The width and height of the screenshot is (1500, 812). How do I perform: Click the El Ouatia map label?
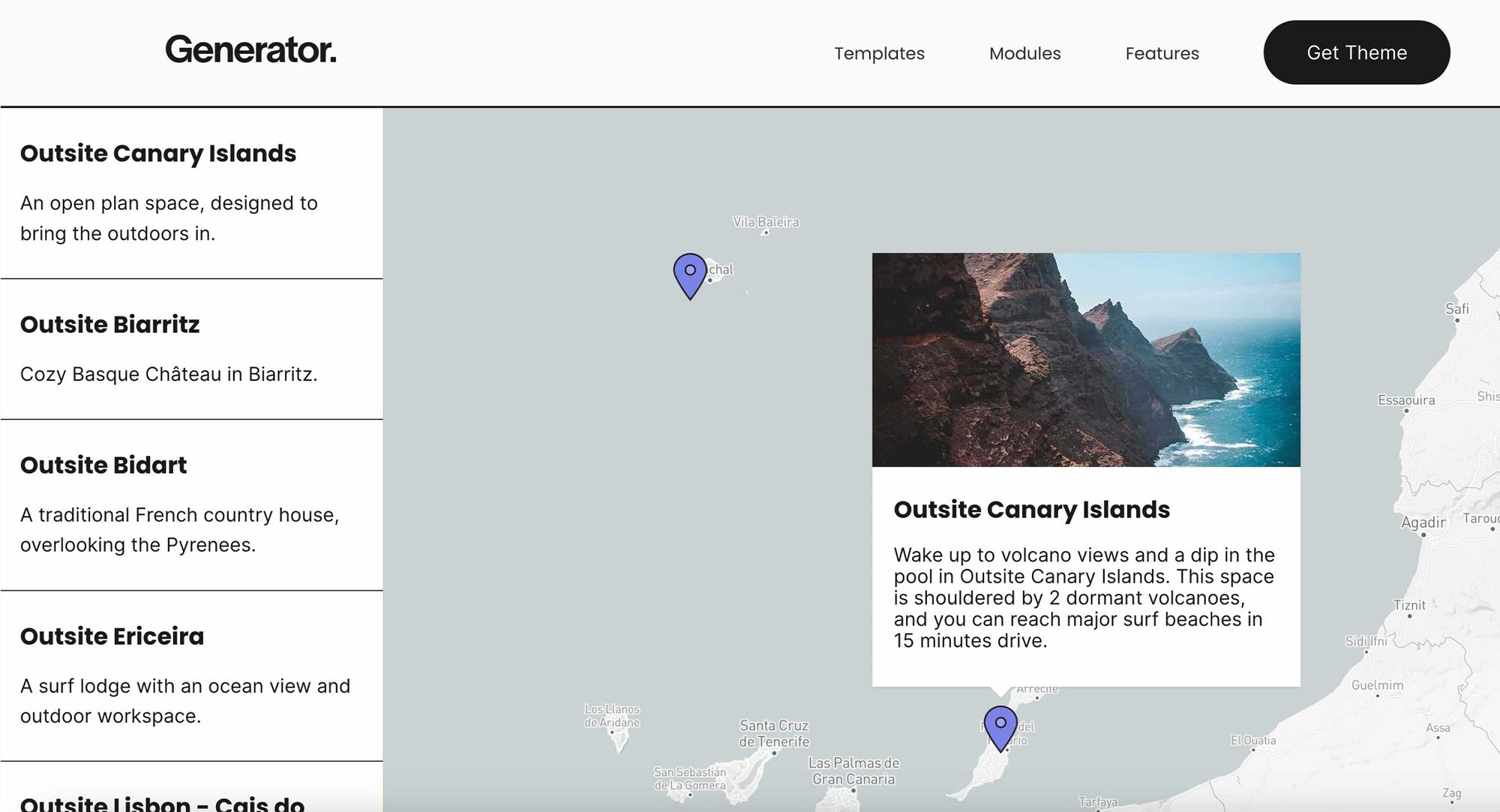point(1253,740)
